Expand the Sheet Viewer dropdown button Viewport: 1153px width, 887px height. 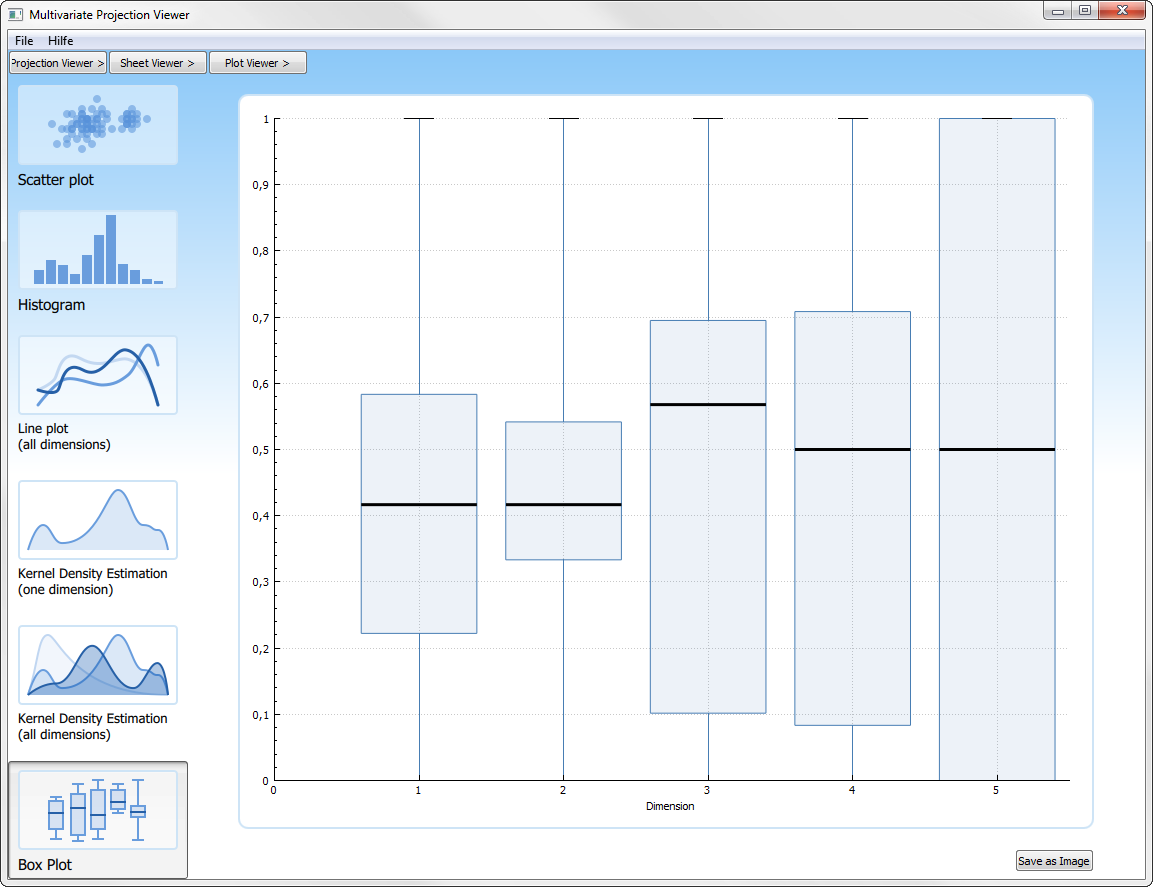pyautogui.click(x=158, y=63)
